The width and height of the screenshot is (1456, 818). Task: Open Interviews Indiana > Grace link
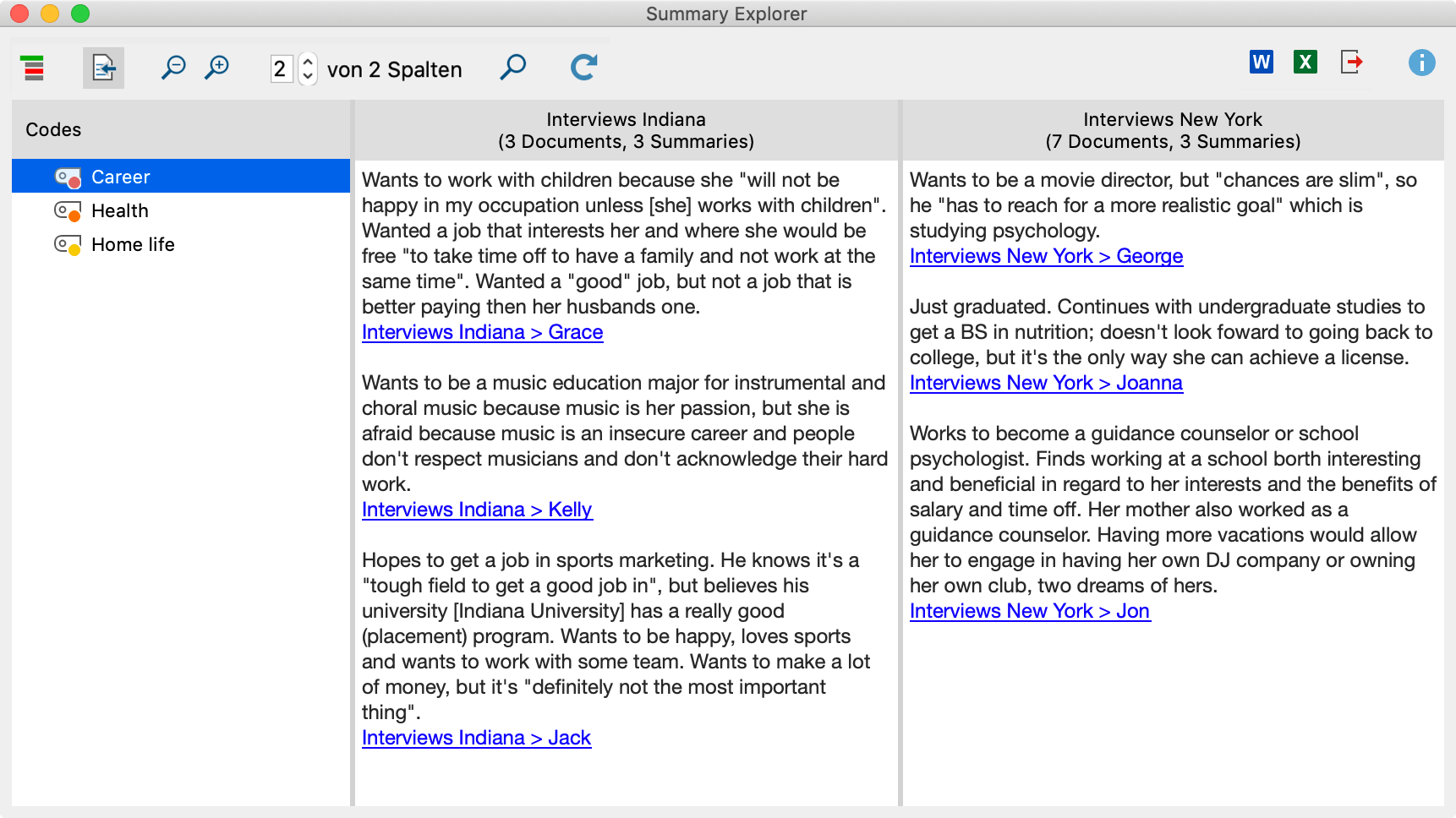click(482, 332)
